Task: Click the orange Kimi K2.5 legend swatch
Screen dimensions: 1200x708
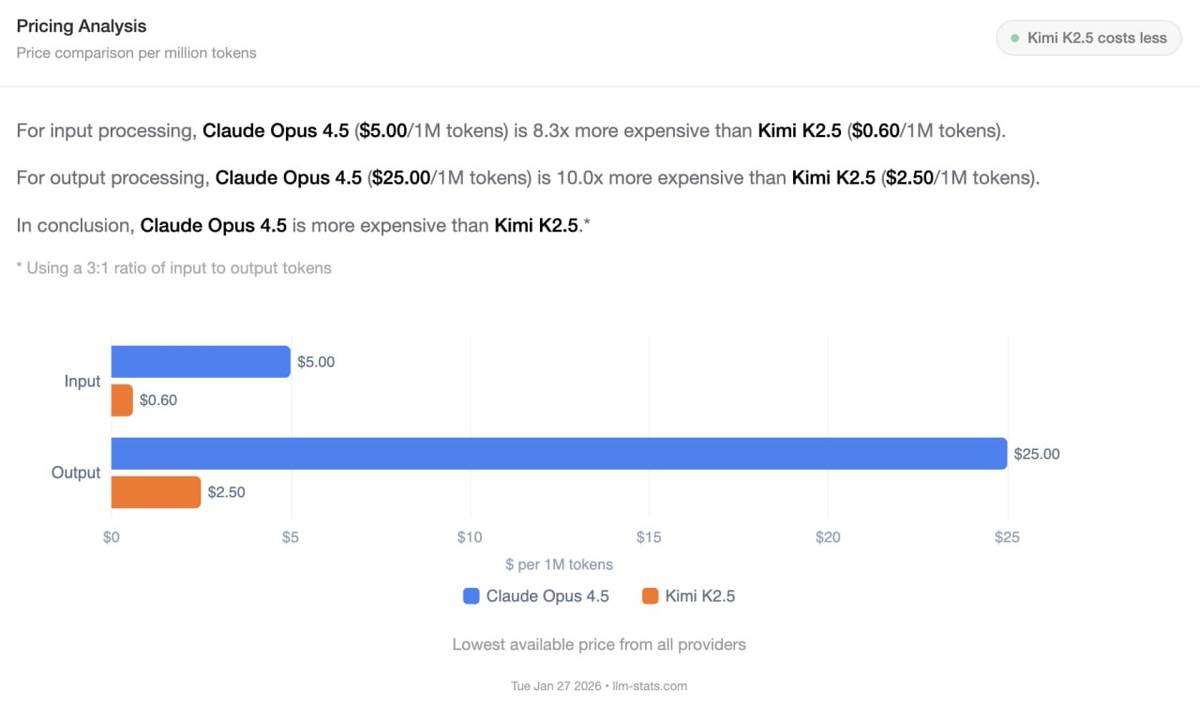Action: pyautogui.click(x=650, y=596)
